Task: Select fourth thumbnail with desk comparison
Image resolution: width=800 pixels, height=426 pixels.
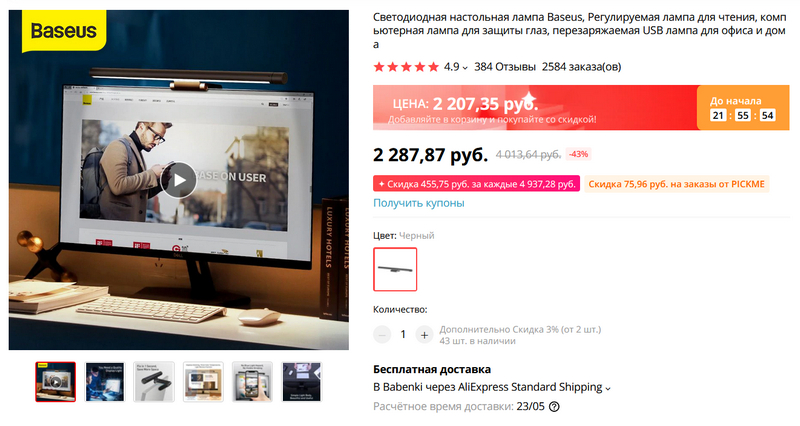Action: 203,382
